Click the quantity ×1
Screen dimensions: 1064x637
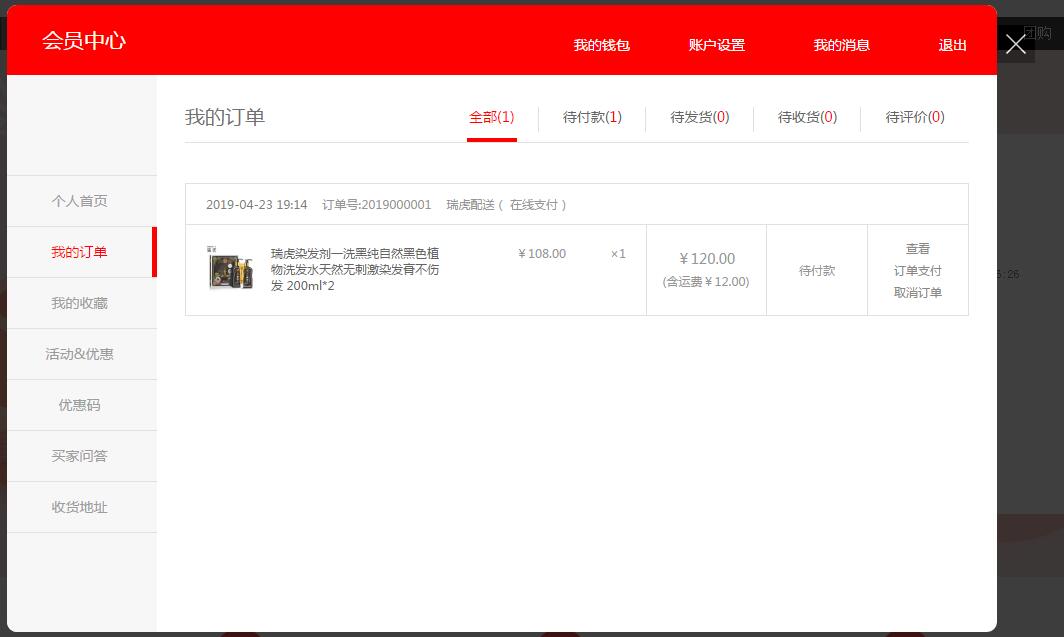tap(618, 254)
